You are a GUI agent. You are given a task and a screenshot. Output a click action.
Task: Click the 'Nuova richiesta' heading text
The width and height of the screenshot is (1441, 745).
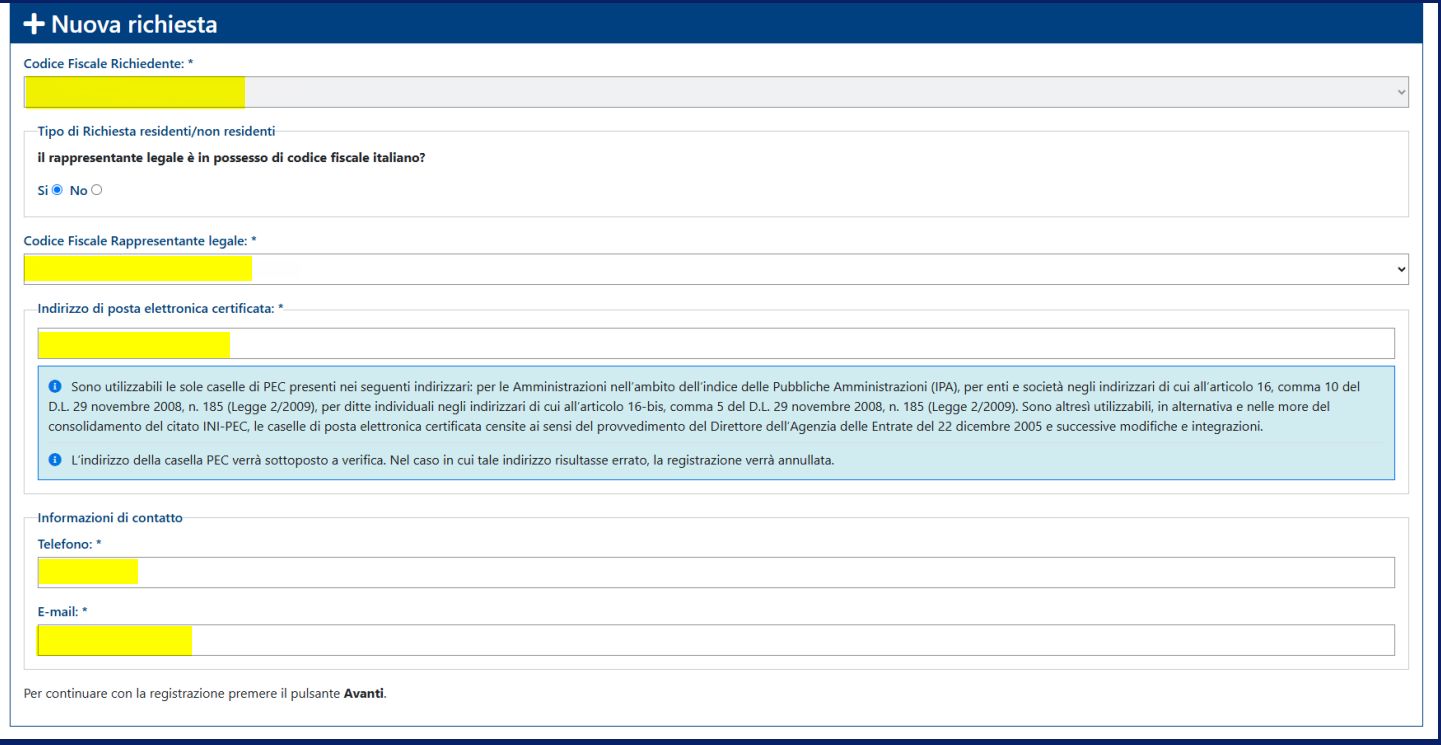coord(134,24)
